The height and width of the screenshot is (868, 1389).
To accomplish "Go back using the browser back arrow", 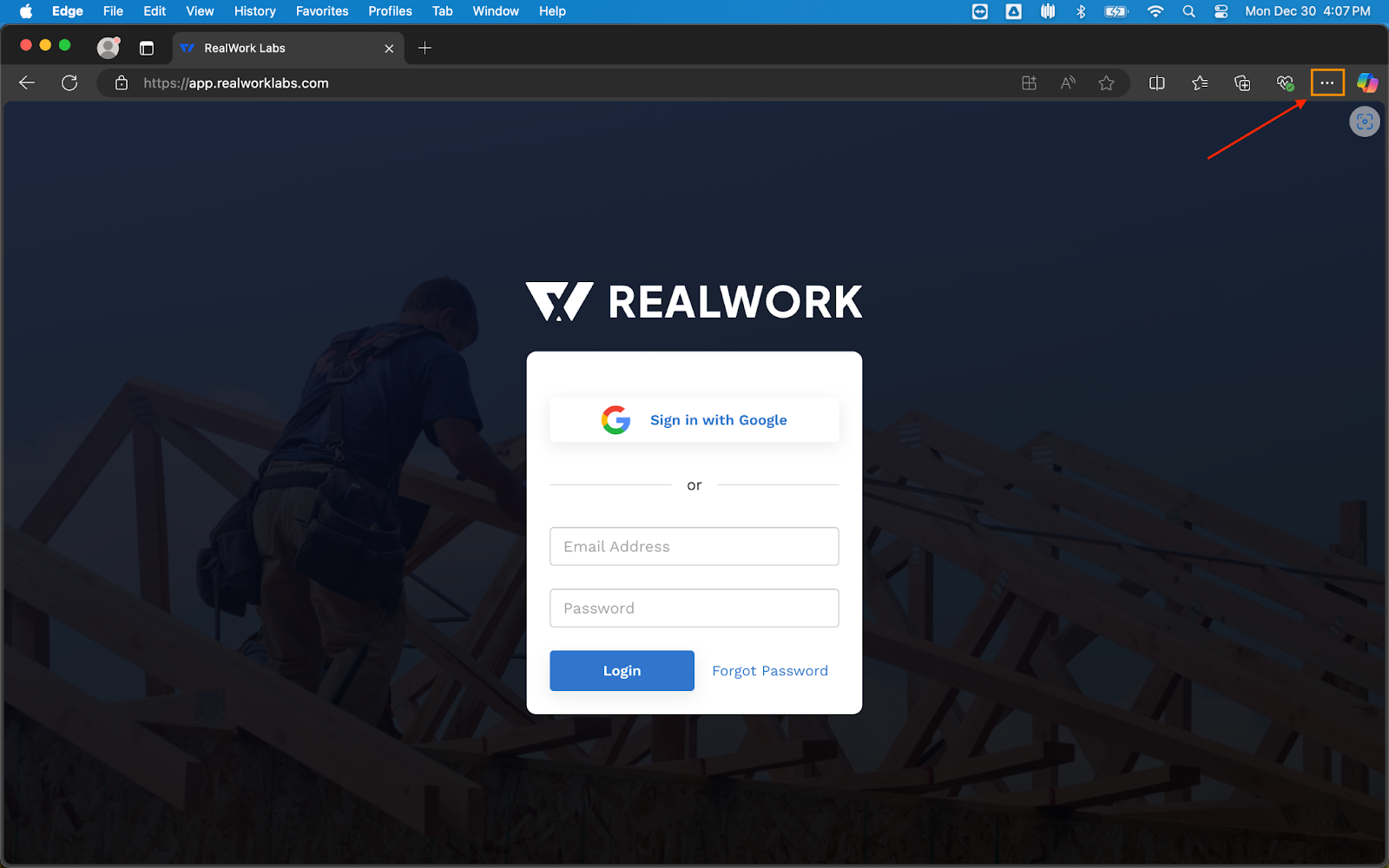I will (x=27, y=83).
